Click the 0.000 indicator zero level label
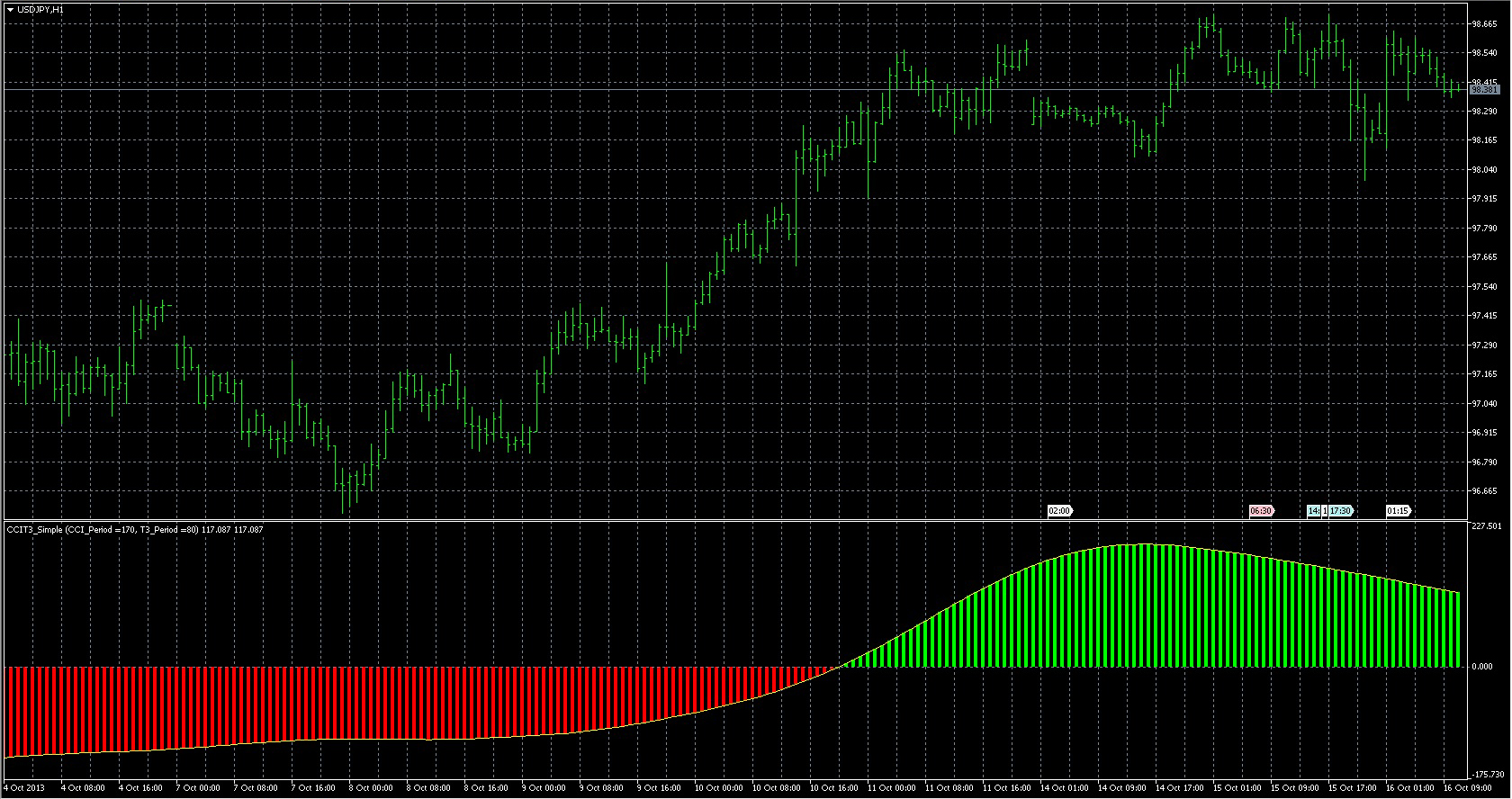The image size is (1512, 799). coord(1481,668)
